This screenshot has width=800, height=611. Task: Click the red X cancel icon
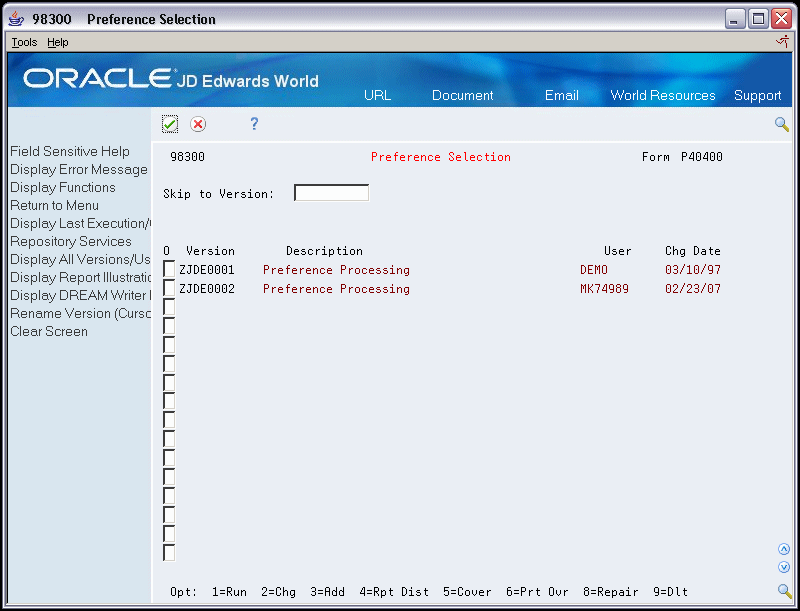click(198, 124)
